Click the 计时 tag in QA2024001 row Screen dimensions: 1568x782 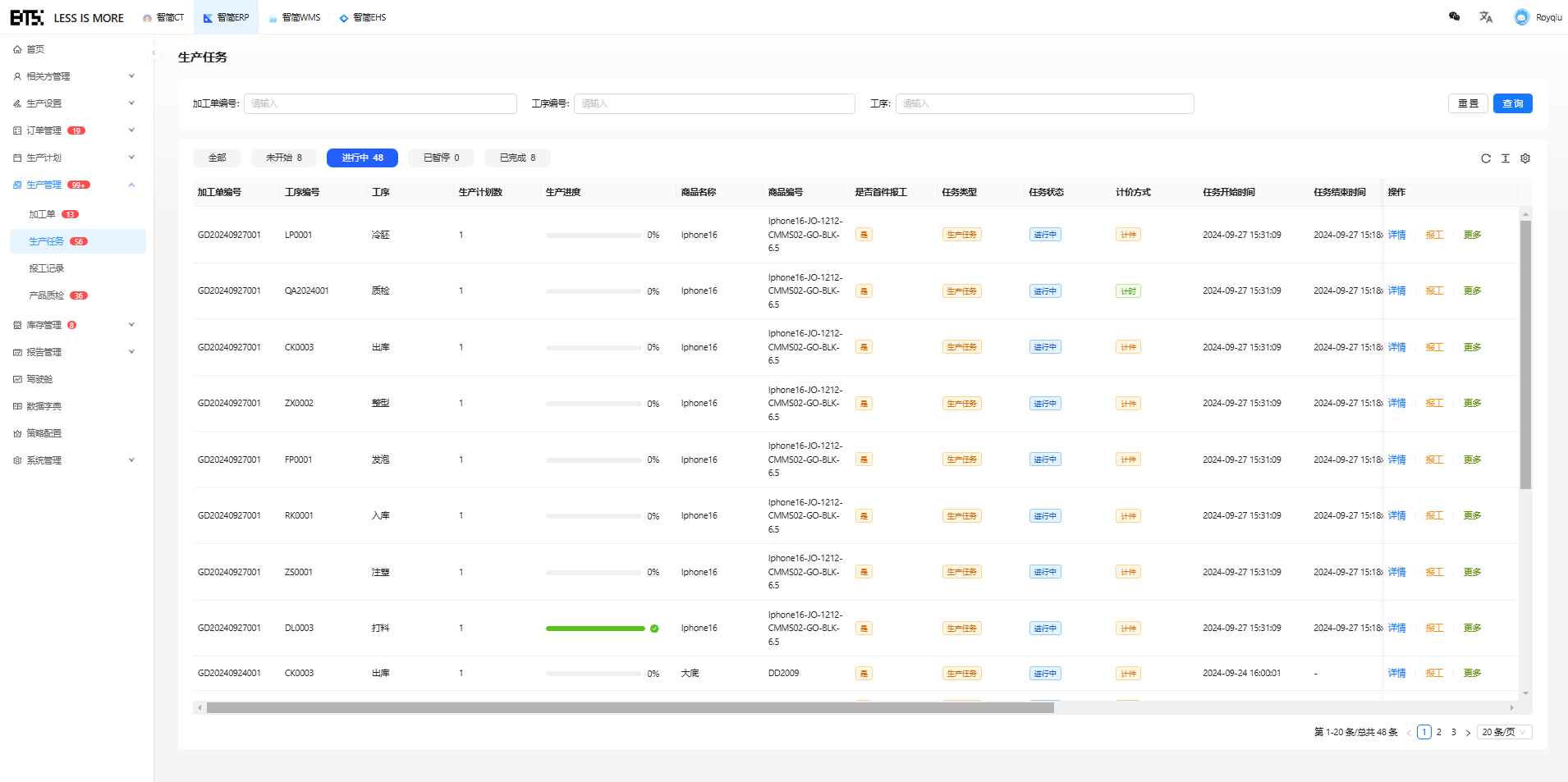coord(1128,291)
